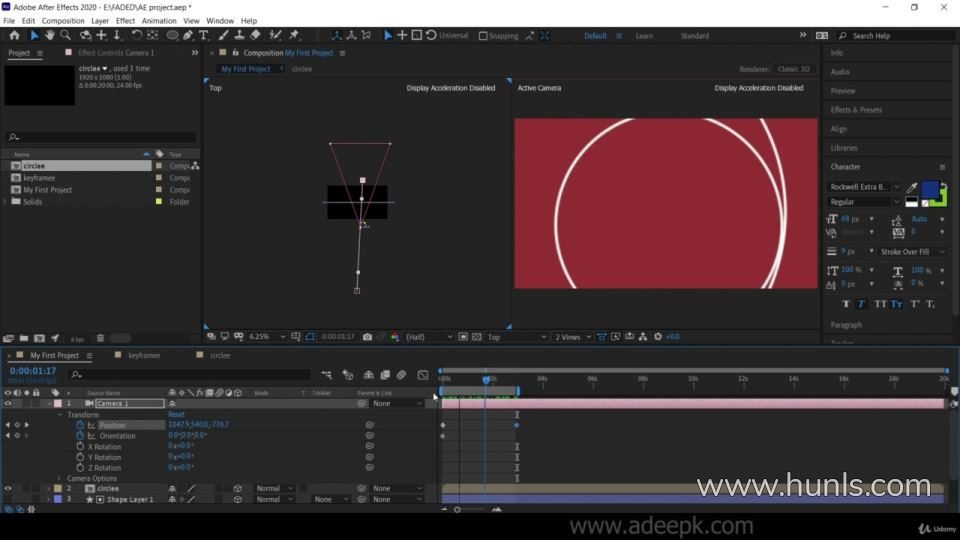960x540 pixels.
Task: Select the Horizontal Type tool
Action: click(204, 35)
